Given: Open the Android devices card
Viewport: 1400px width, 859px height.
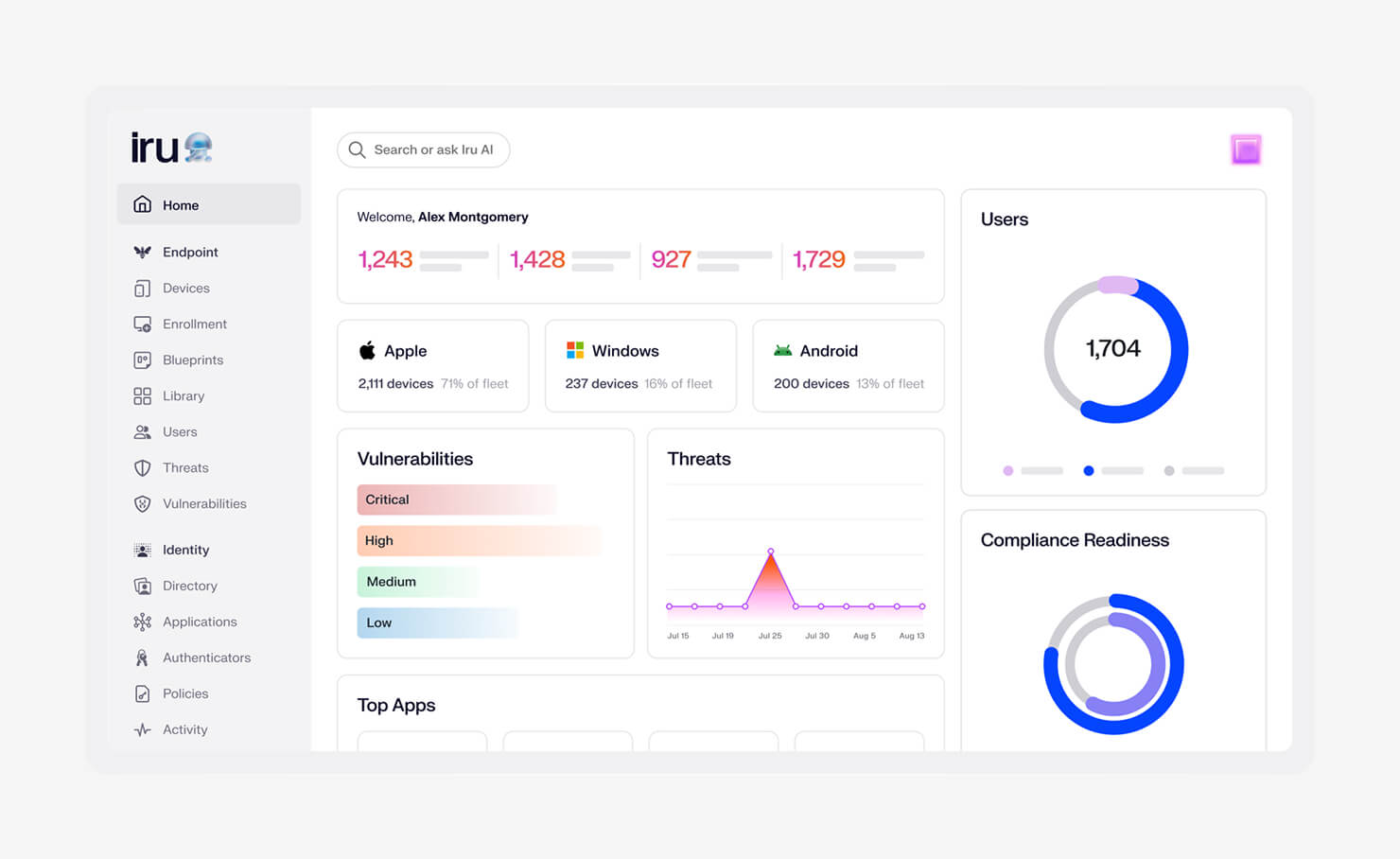Looking at the screenshot, I should point(849,366).
